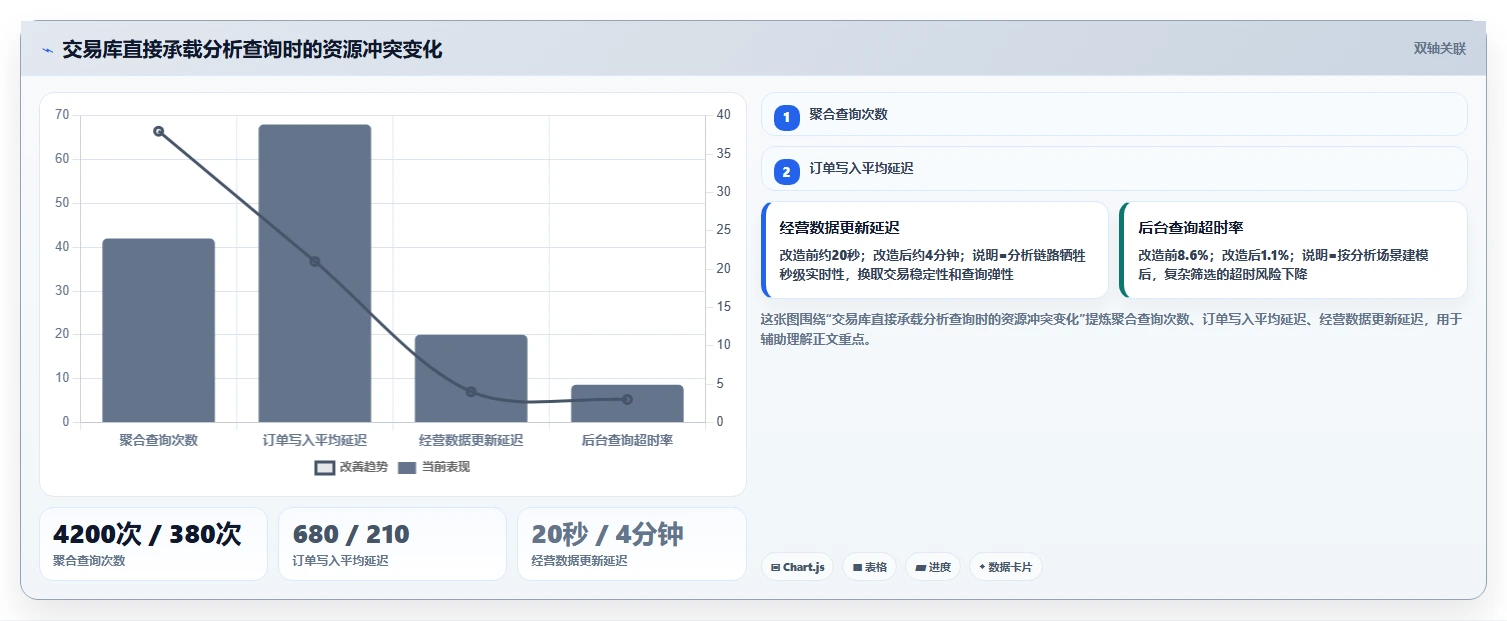Viewport: 1507px width, 621px height.
Task: Click the number 2 badge
Action: pyautogui.click(x=786, y=171)
